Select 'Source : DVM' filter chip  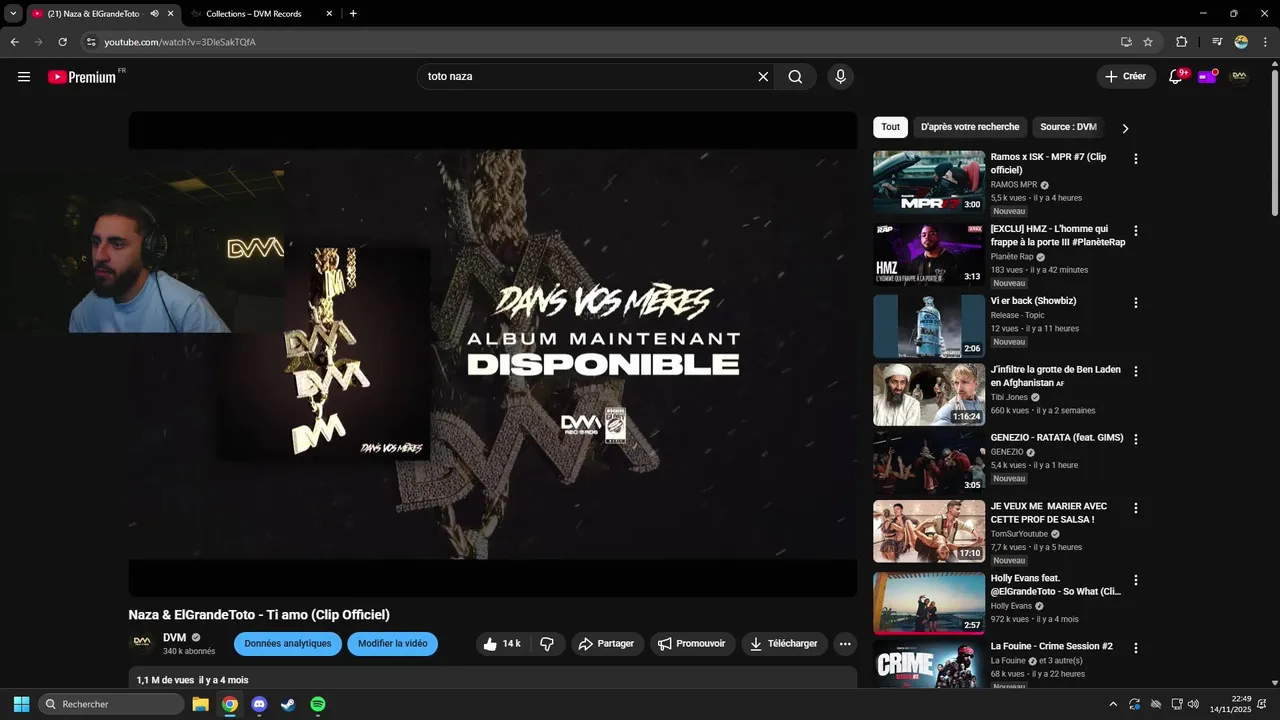pyautogui.click(x=1068, y=127)
